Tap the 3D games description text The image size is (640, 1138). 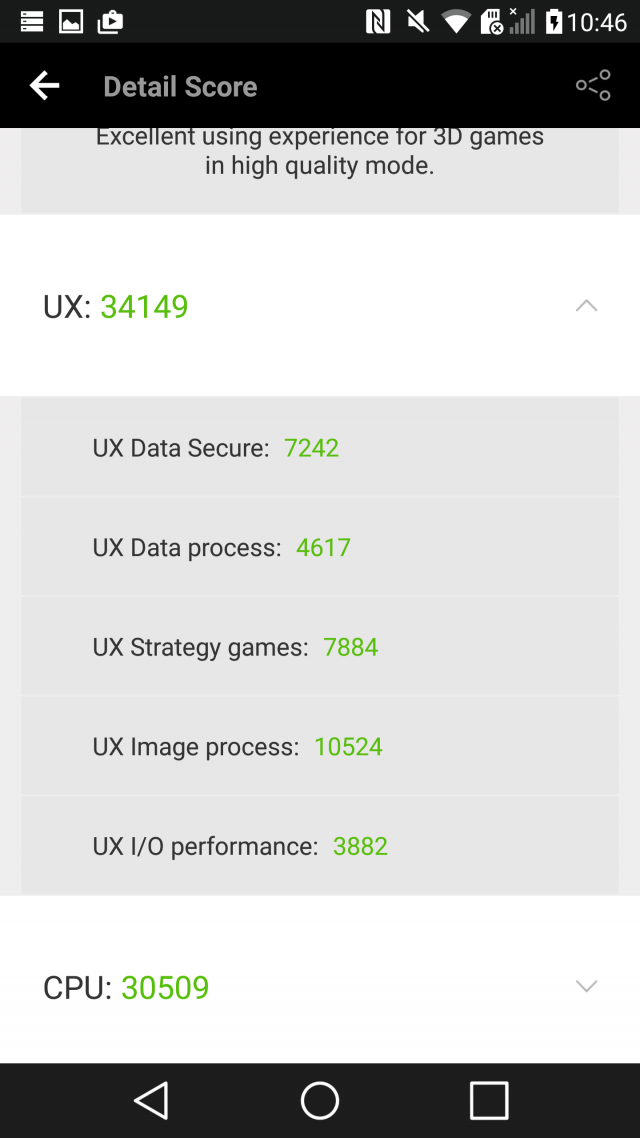coord(320,151)
